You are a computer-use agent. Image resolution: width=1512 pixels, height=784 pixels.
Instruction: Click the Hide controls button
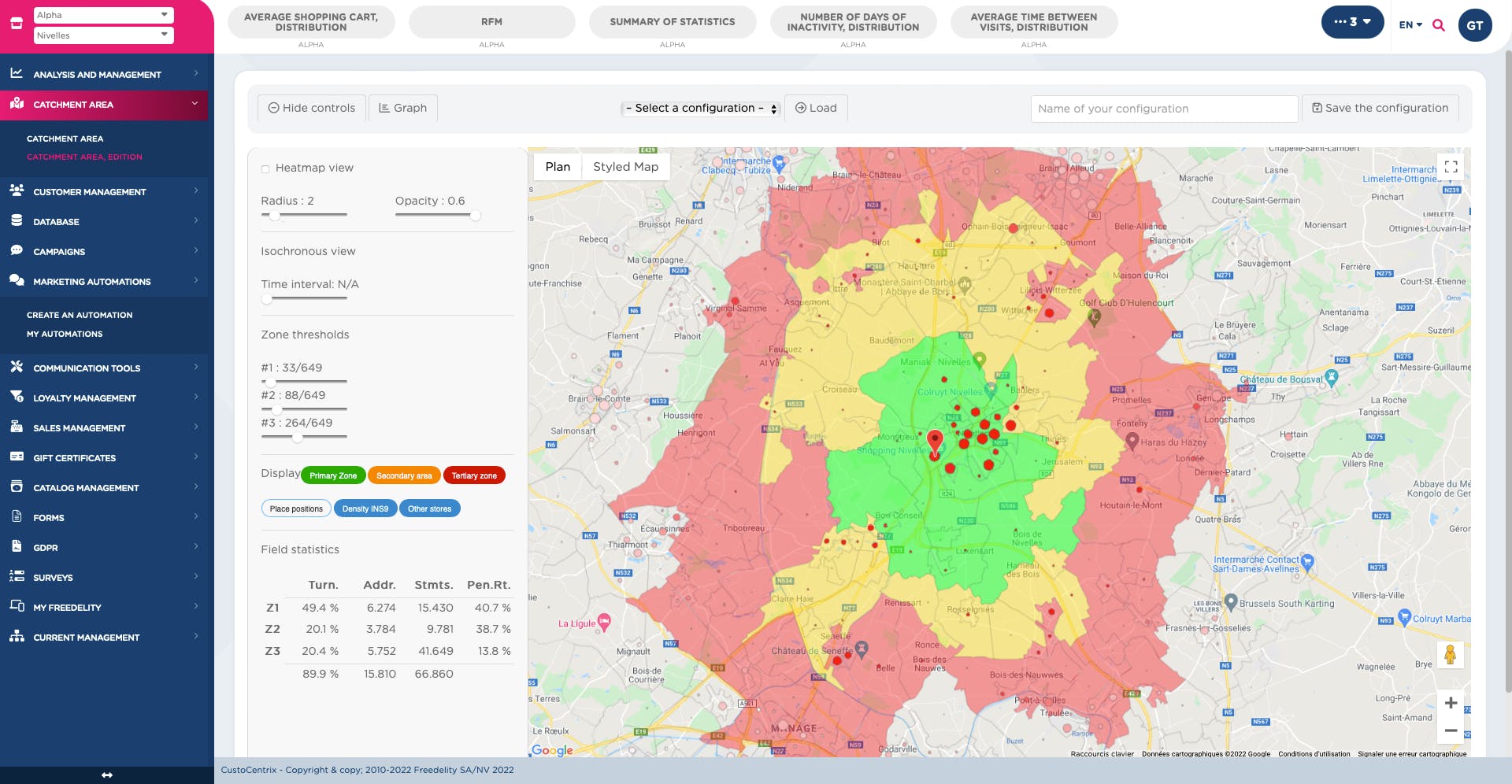pyautogui.click(x=312, y=109)
